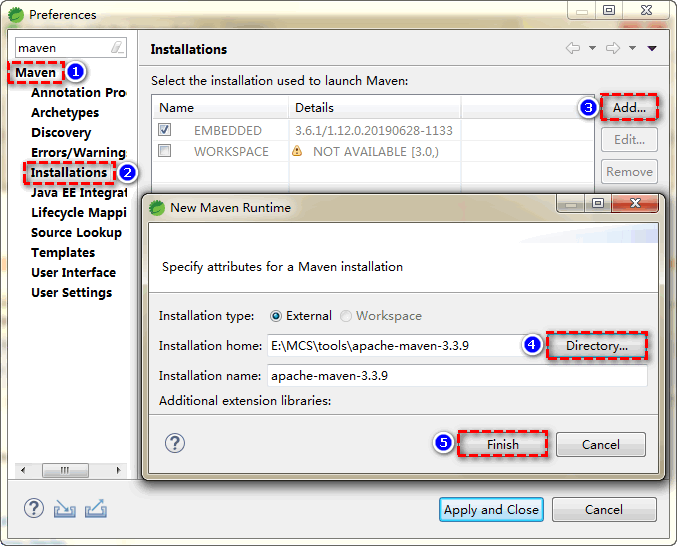
Task: Select Maven in the preferences tree
Action: point(35,73)
